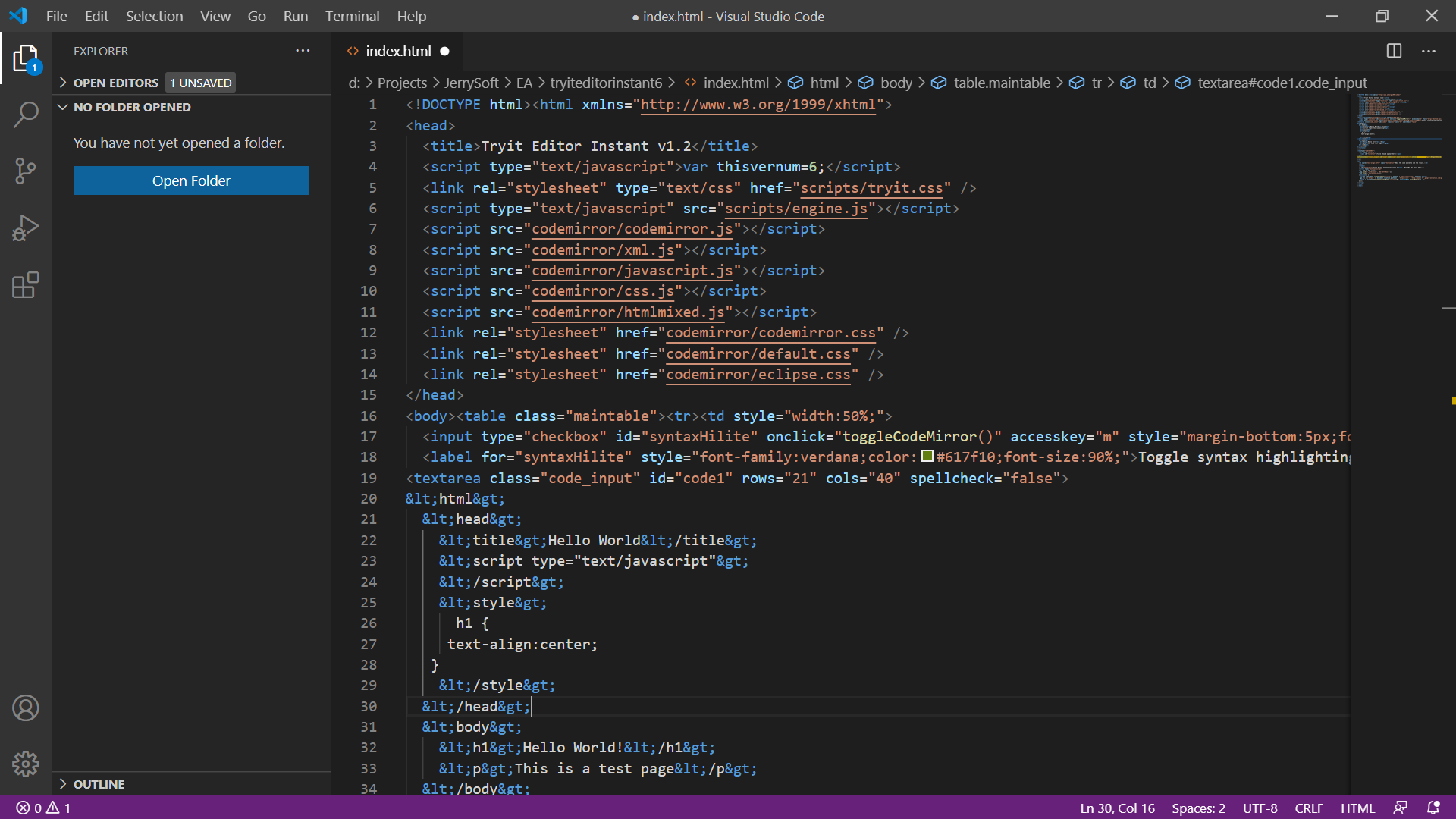Screen dimensions: 1456x819
Task: Click the Split Editor Right icon
Action: click(1394, 51)
